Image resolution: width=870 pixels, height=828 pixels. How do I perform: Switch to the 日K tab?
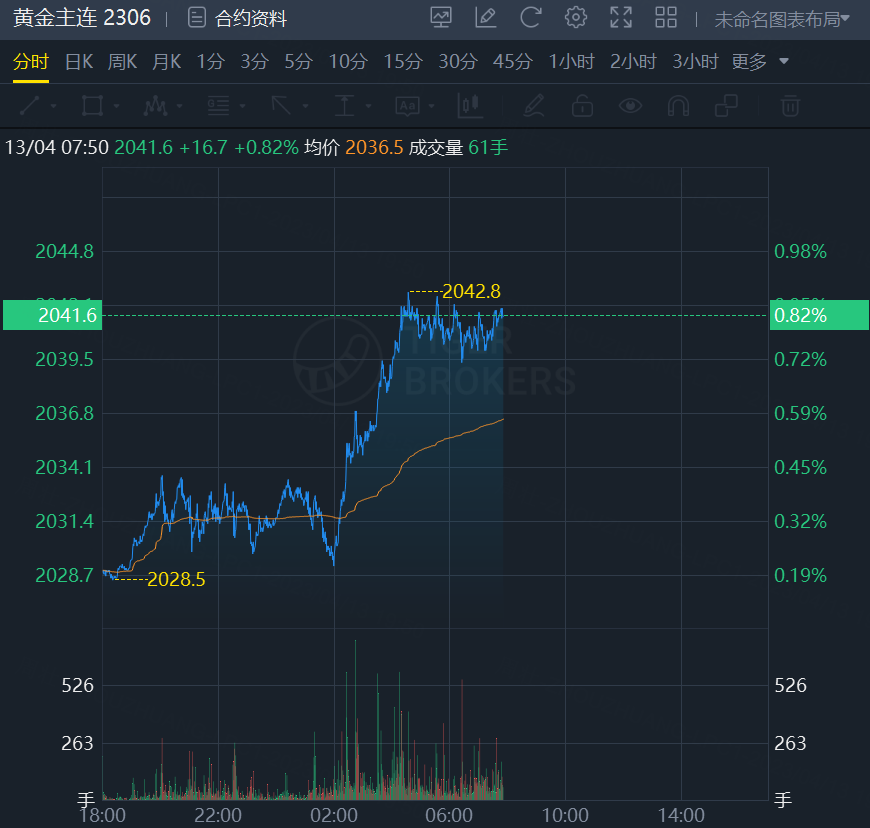pyautogui.click(x=79, y=61)
